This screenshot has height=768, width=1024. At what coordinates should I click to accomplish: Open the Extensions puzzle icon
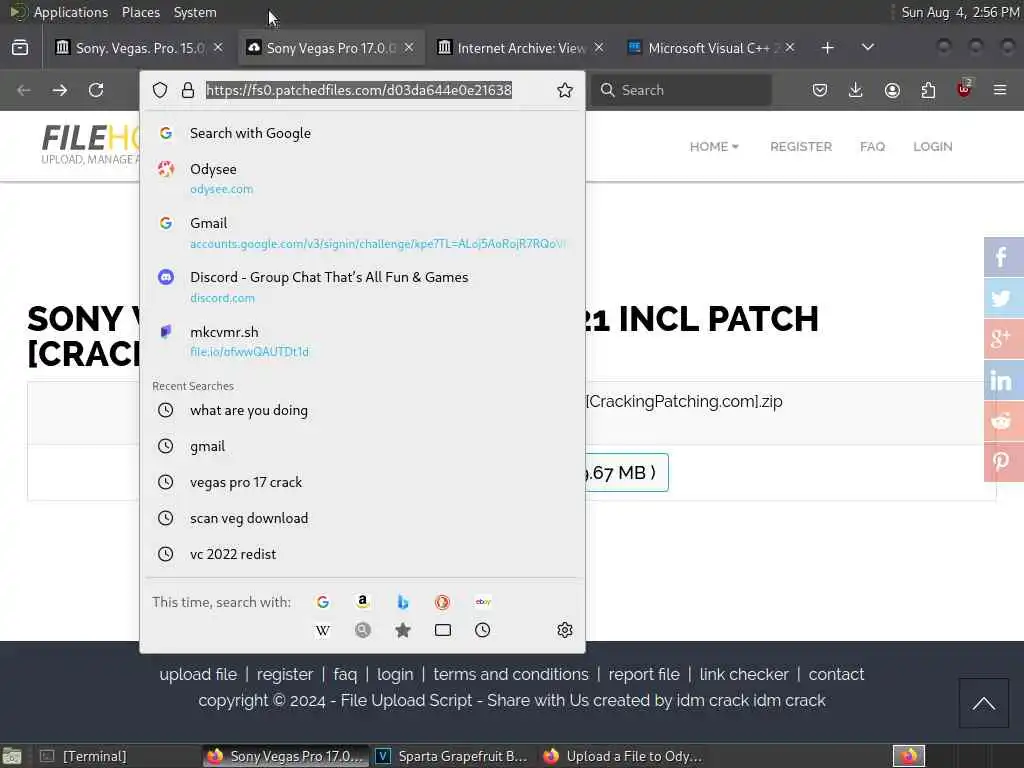928,90
